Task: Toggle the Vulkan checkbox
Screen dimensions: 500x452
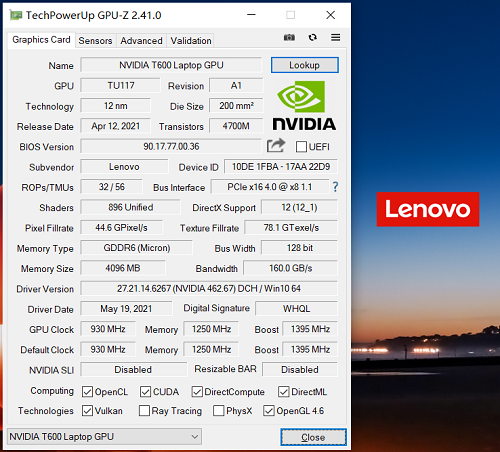Action: (87, 411)
